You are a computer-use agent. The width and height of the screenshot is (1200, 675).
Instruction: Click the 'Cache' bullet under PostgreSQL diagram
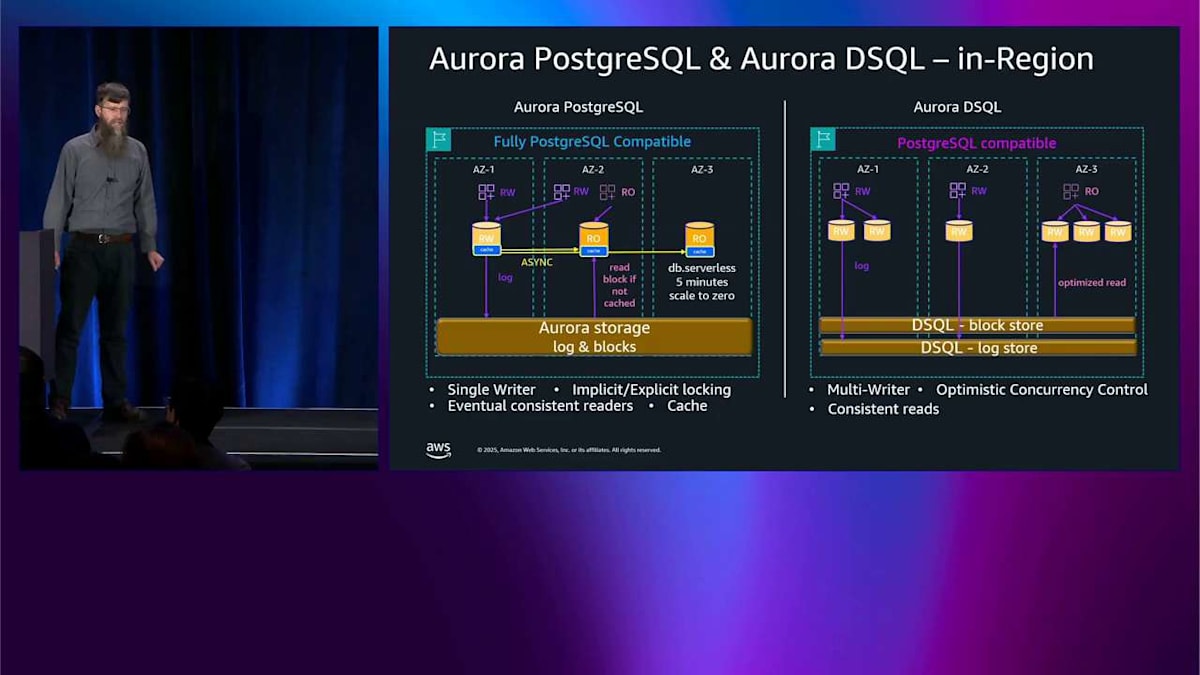[x=687, y=406]
